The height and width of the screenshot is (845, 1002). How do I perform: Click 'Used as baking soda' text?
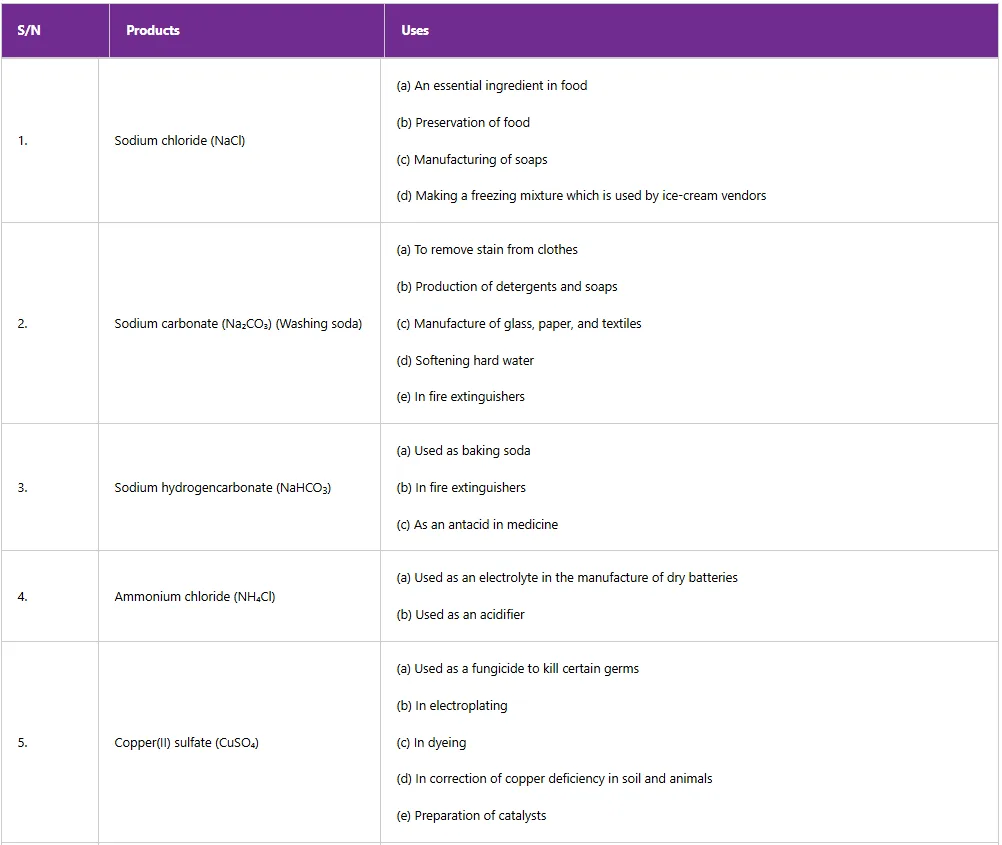tap(463, 451)
